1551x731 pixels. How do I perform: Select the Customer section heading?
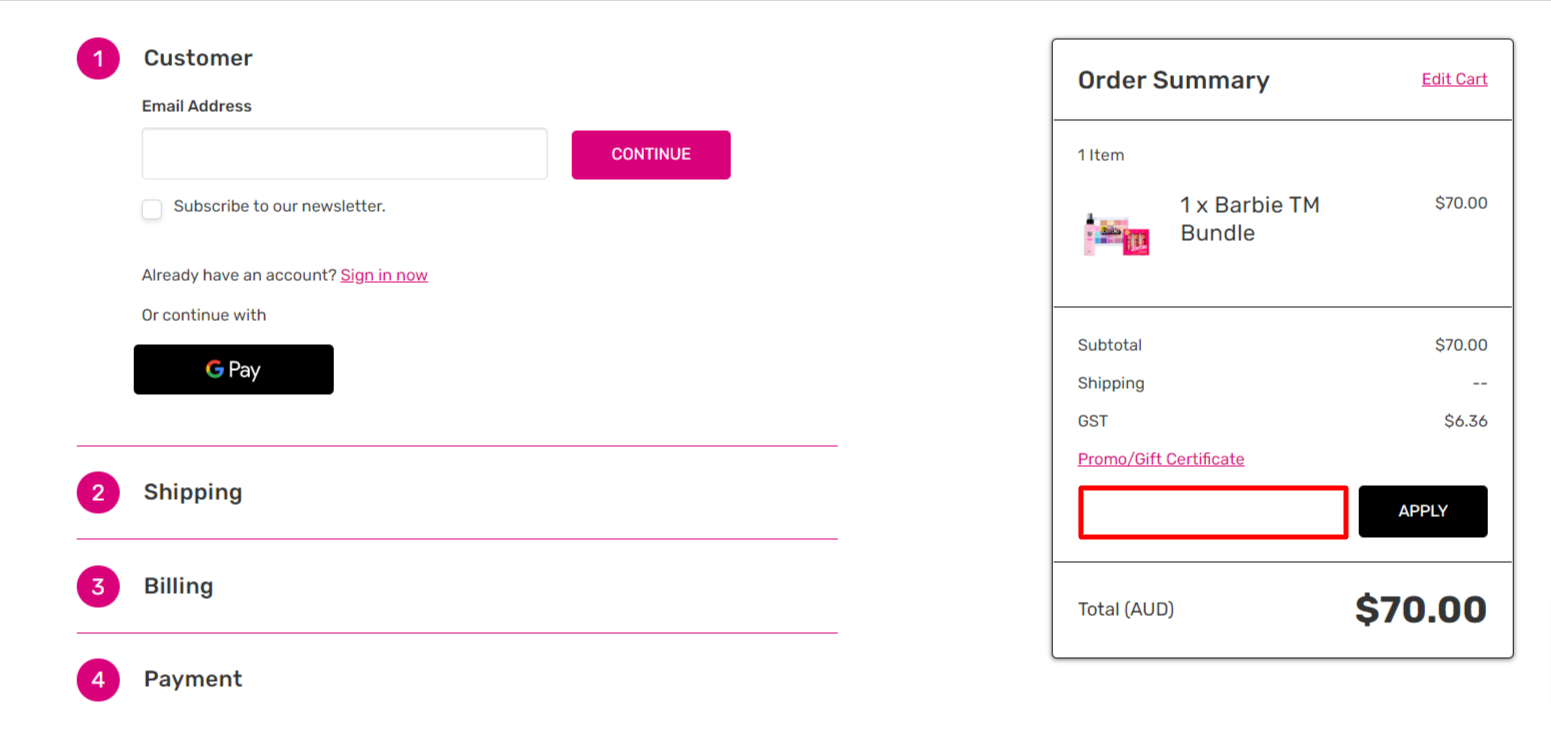point(198,58)
